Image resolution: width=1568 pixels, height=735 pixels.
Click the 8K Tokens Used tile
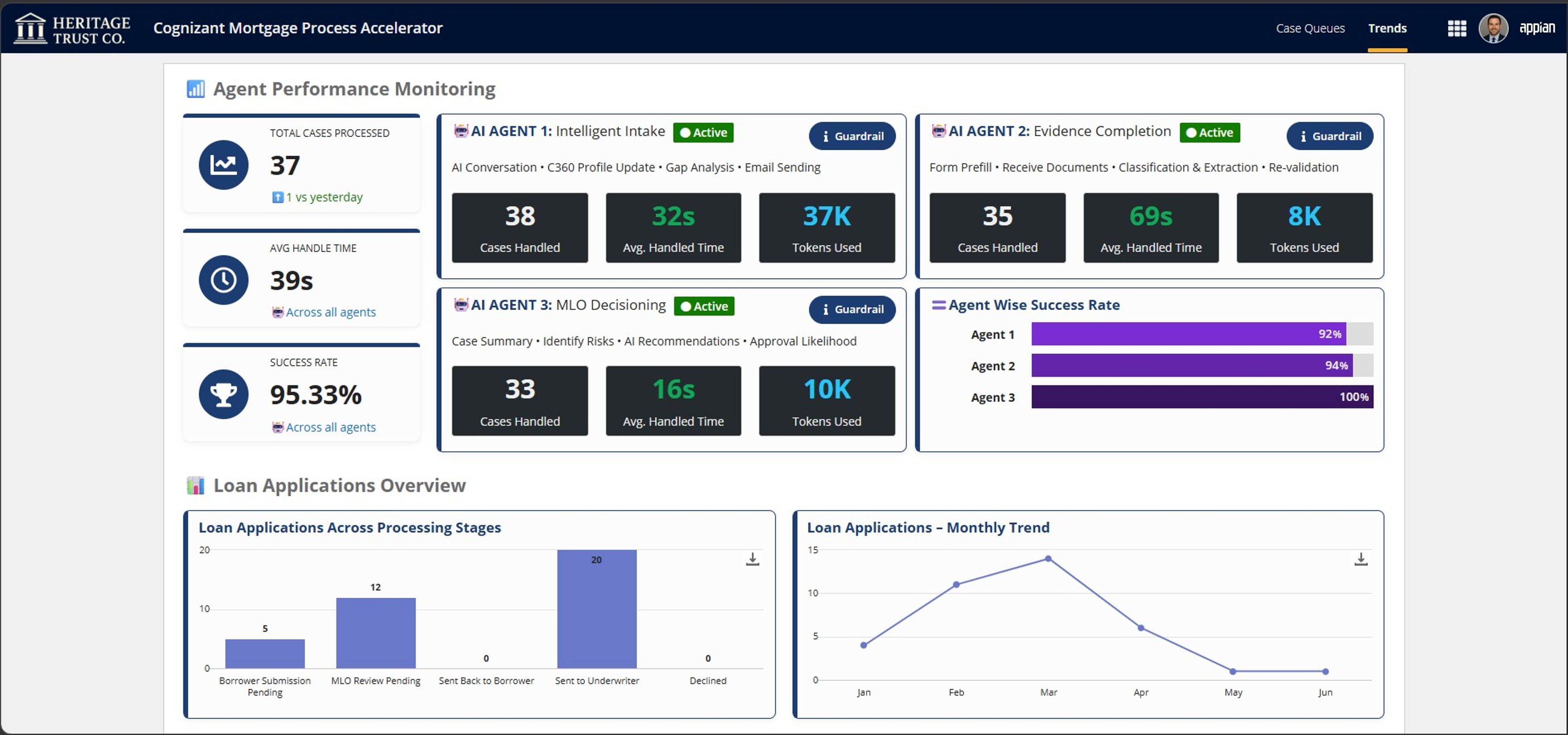click(x=1305, y=227)
